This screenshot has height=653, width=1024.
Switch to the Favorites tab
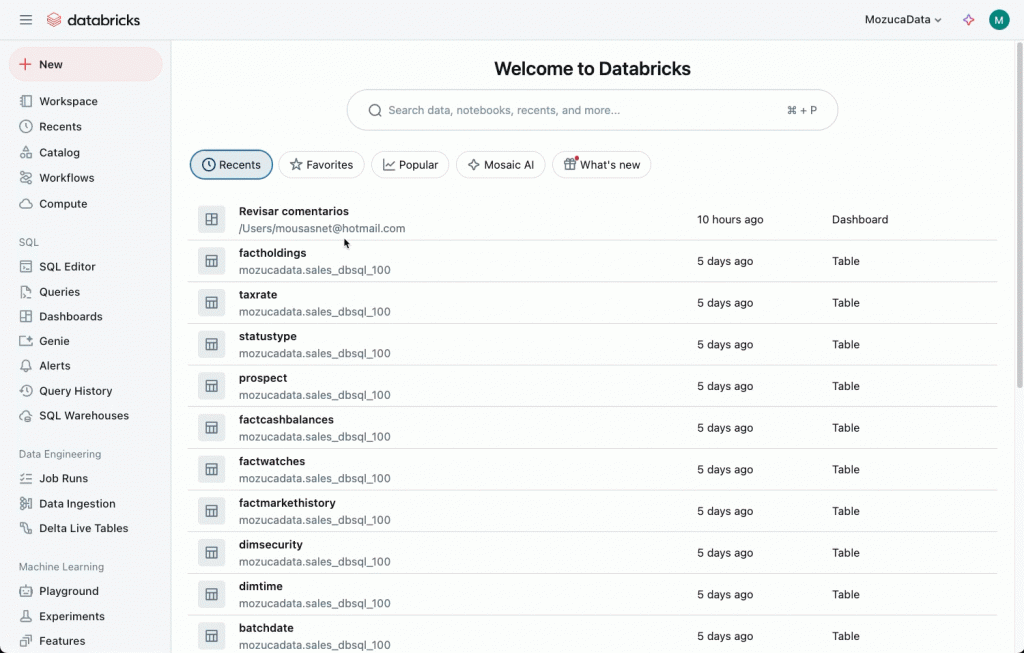(x=321, y=165)
